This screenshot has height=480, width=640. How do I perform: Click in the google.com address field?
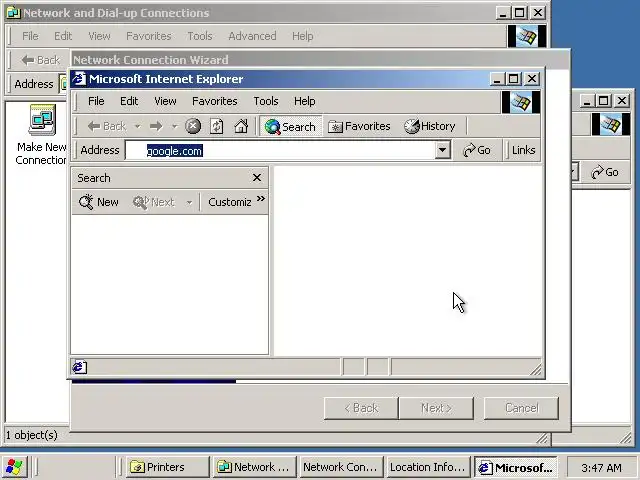(280, 151)
